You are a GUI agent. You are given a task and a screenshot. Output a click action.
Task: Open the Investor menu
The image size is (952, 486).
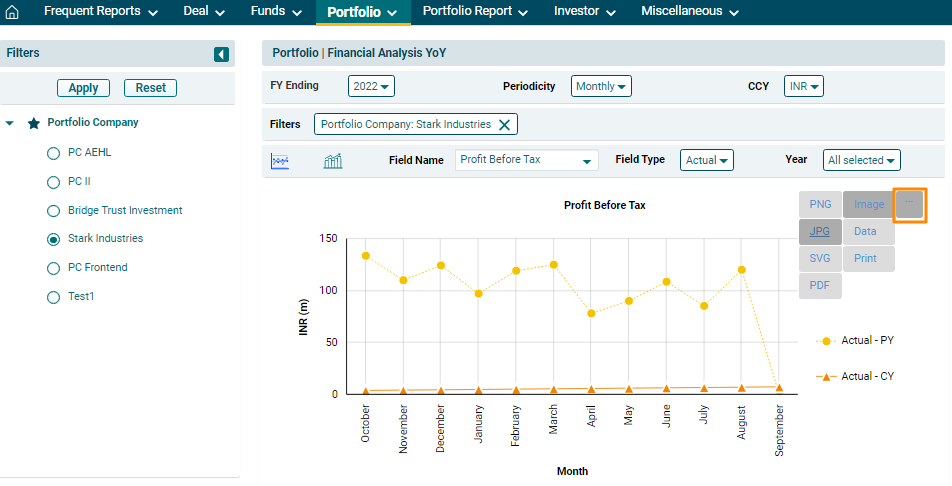pos(583,12)
